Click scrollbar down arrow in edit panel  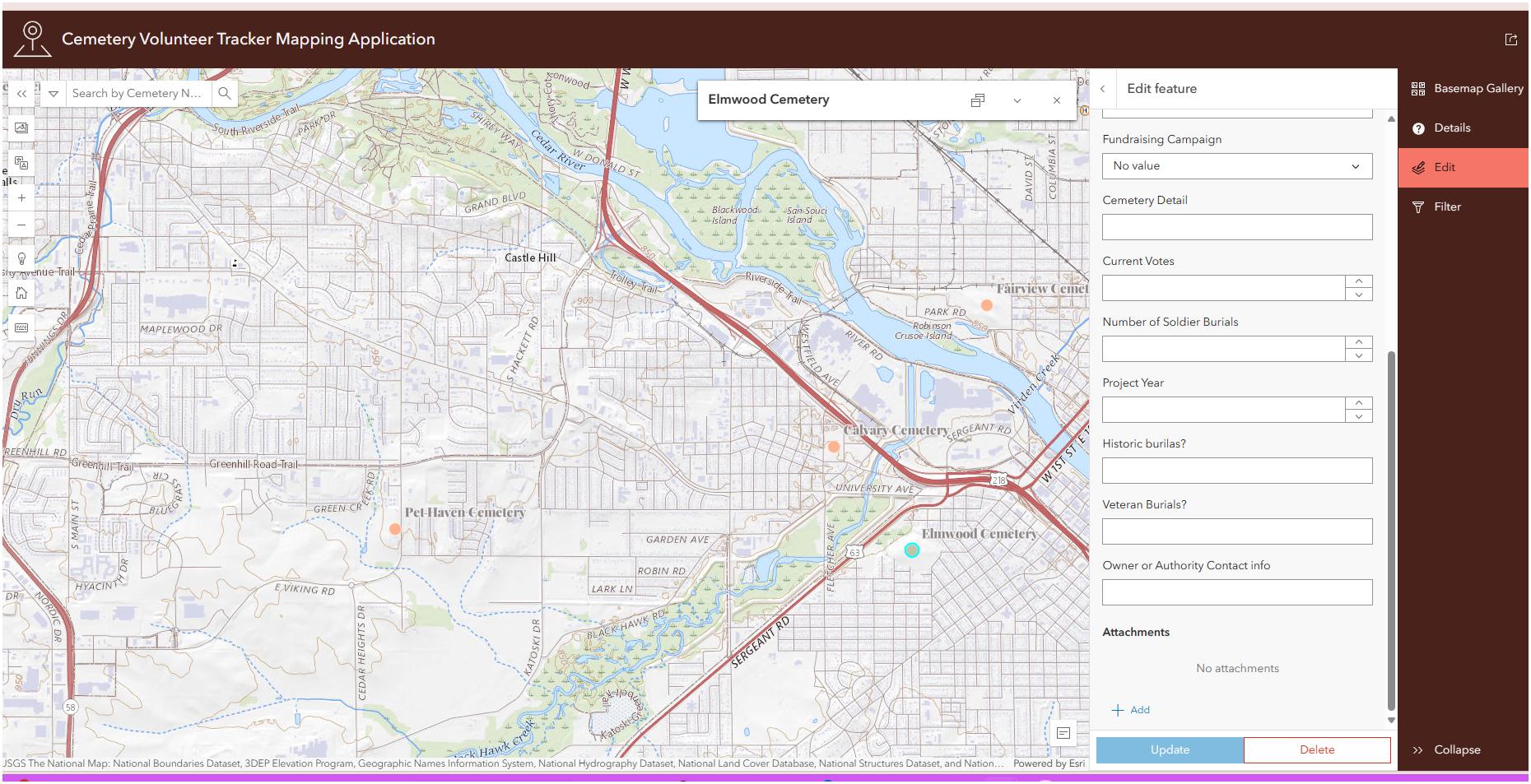[x=1391, y=720]
